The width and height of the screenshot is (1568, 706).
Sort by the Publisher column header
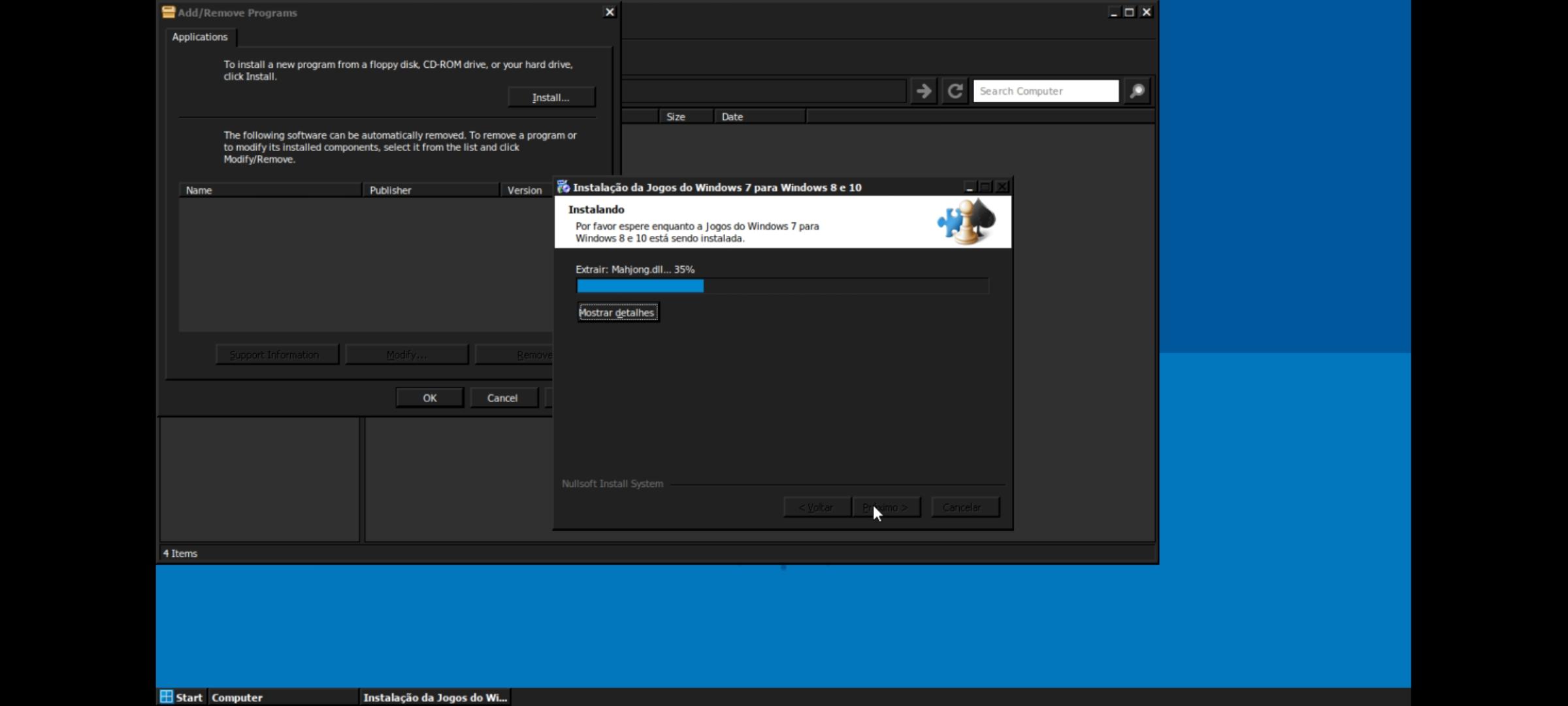coord(431,190)
